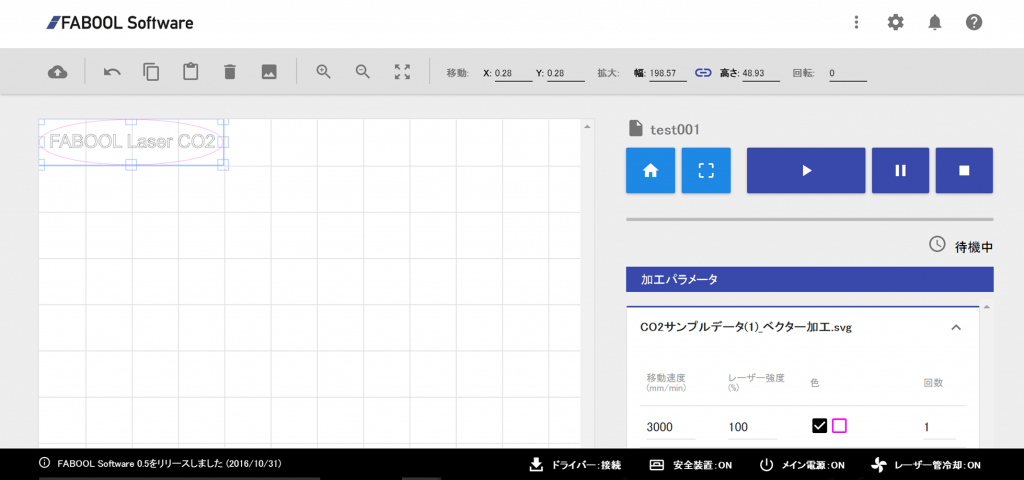Copy the selected object

151,72
